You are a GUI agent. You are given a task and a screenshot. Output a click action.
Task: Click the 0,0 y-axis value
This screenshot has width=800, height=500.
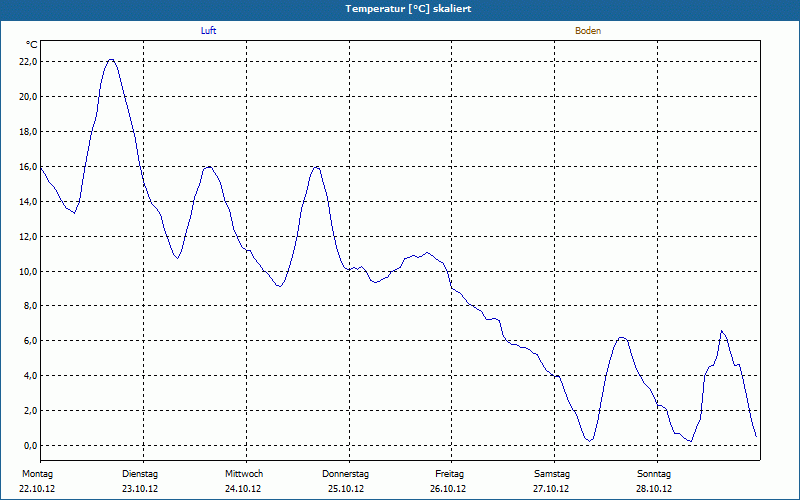point(30,445)
